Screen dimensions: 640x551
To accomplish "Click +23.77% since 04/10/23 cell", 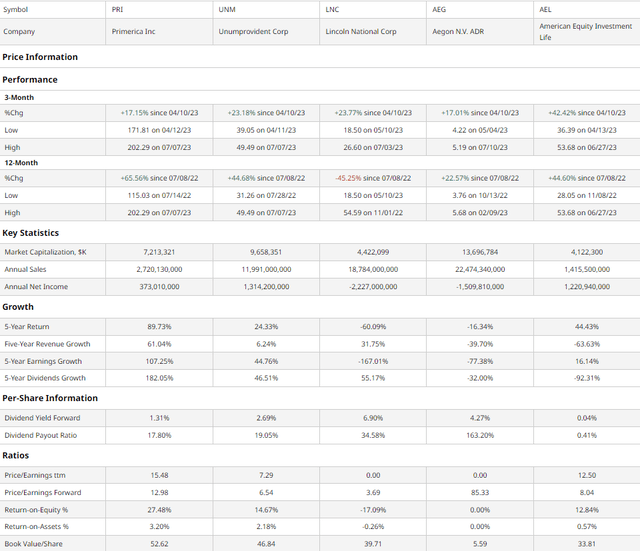I will point(373,113).
